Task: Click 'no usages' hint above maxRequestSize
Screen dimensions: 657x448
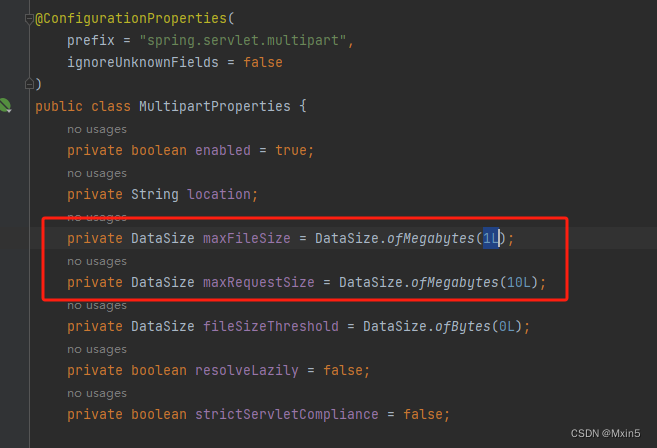Action: tap(97, 262)
